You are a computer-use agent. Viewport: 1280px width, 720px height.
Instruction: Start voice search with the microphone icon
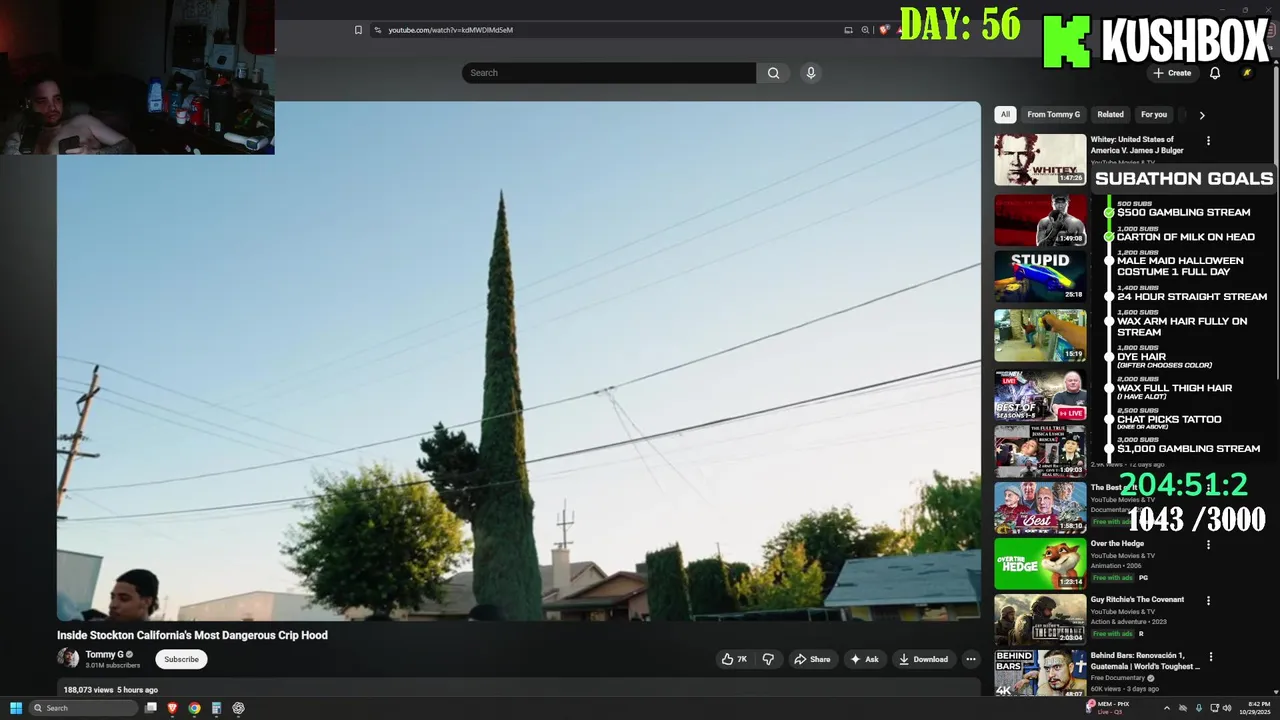click(811, 73)
